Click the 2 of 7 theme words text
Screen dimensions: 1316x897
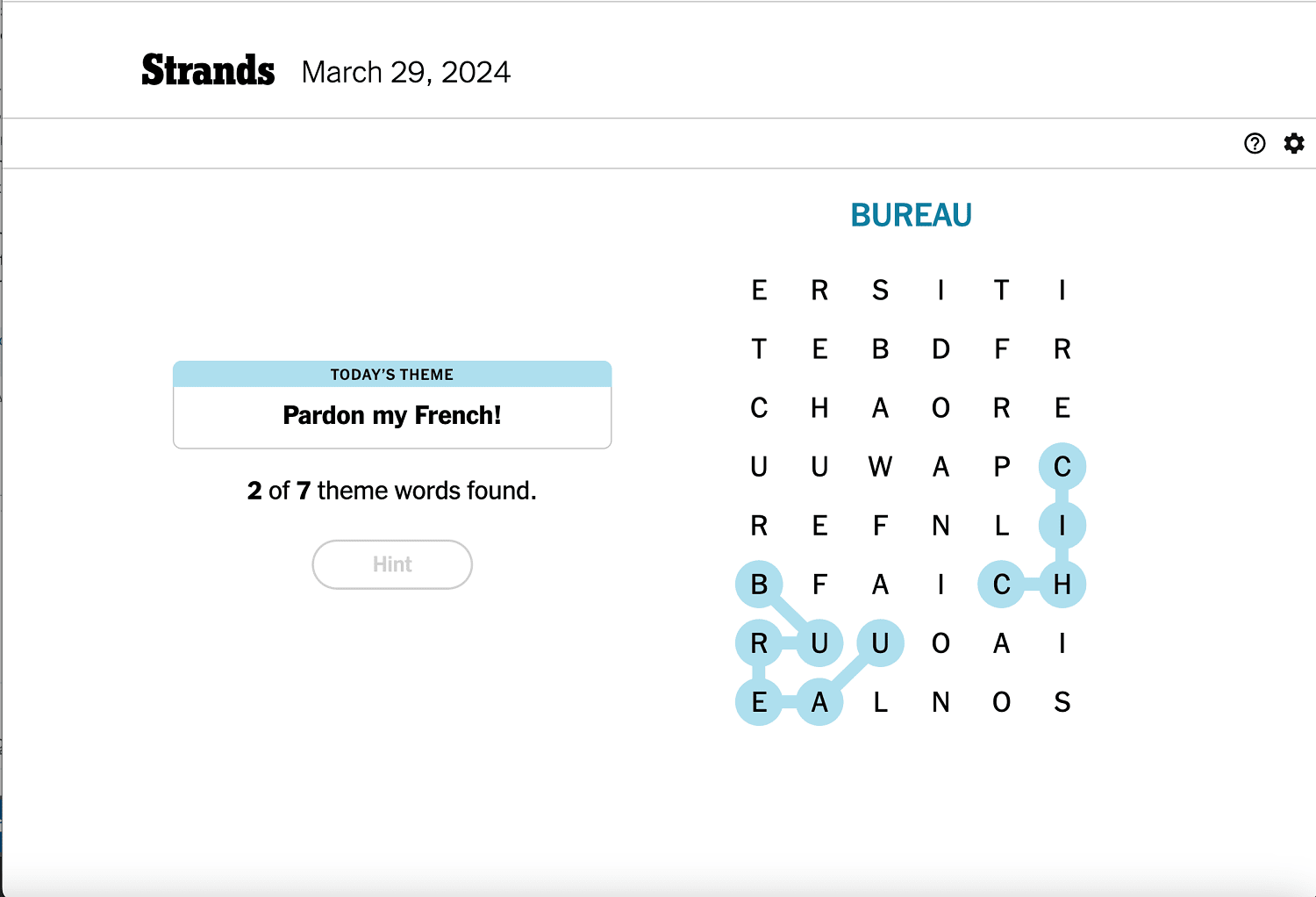tap(391, 491)
